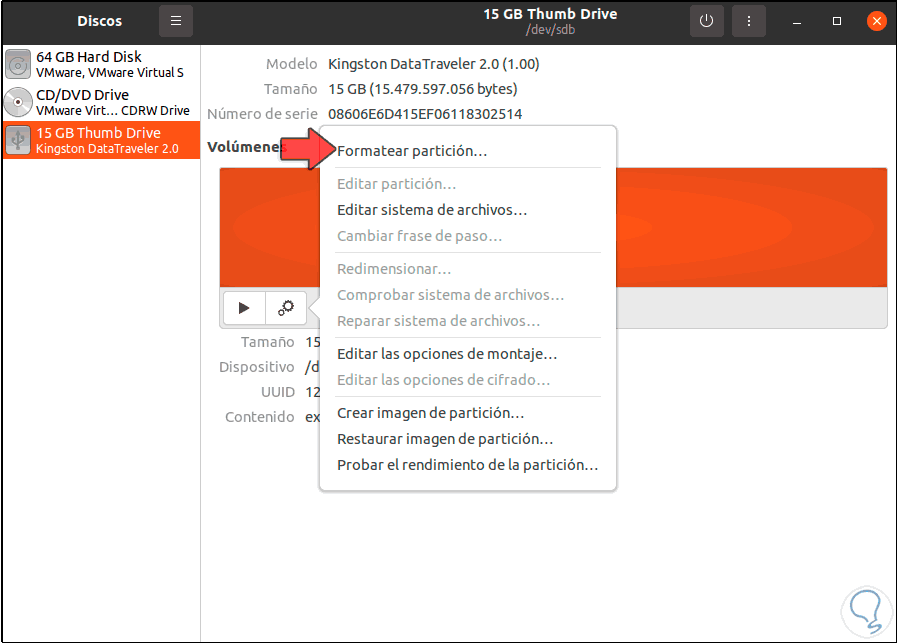Viewport: 899px width, 643px height.
Task: Click the CD/DVD Drive icon in sidebar
Action: pyautogui.click(x=17, y=101)
